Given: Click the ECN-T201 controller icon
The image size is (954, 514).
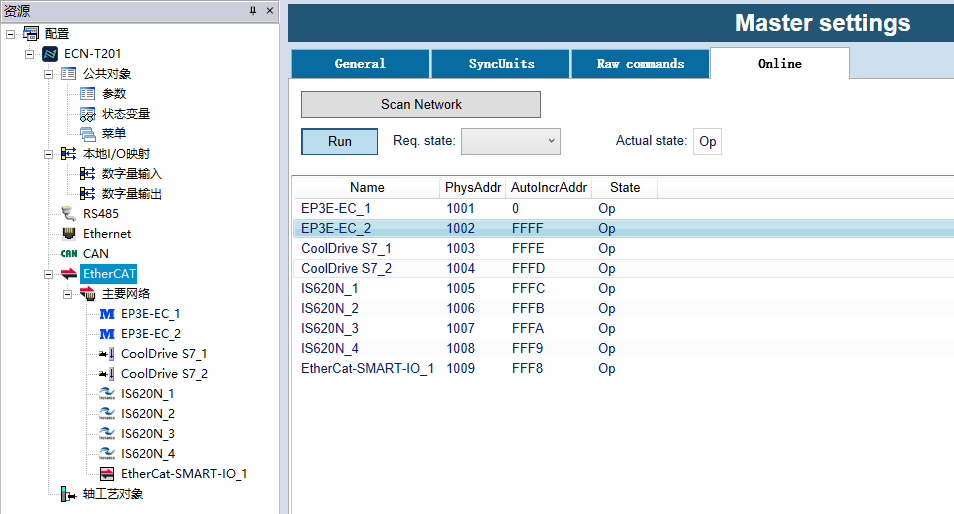Looking at the screenshot, I should pos(50,54).
